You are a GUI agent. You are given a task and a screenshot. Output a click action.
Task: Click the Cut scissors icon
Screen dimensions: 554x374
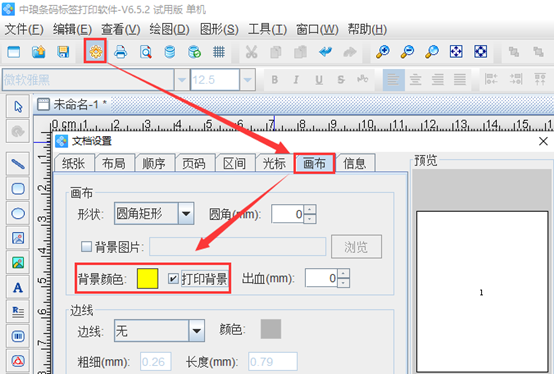pos(251,52)
